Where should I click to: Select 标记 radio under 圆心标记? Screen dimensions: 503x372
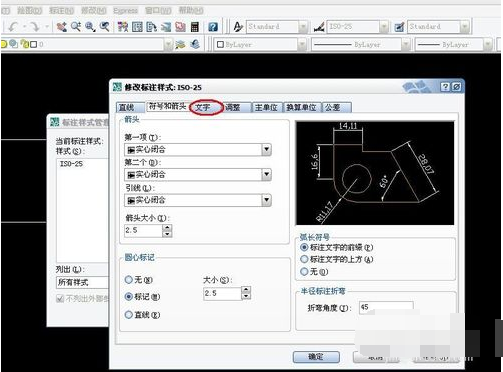coord(129,296)
